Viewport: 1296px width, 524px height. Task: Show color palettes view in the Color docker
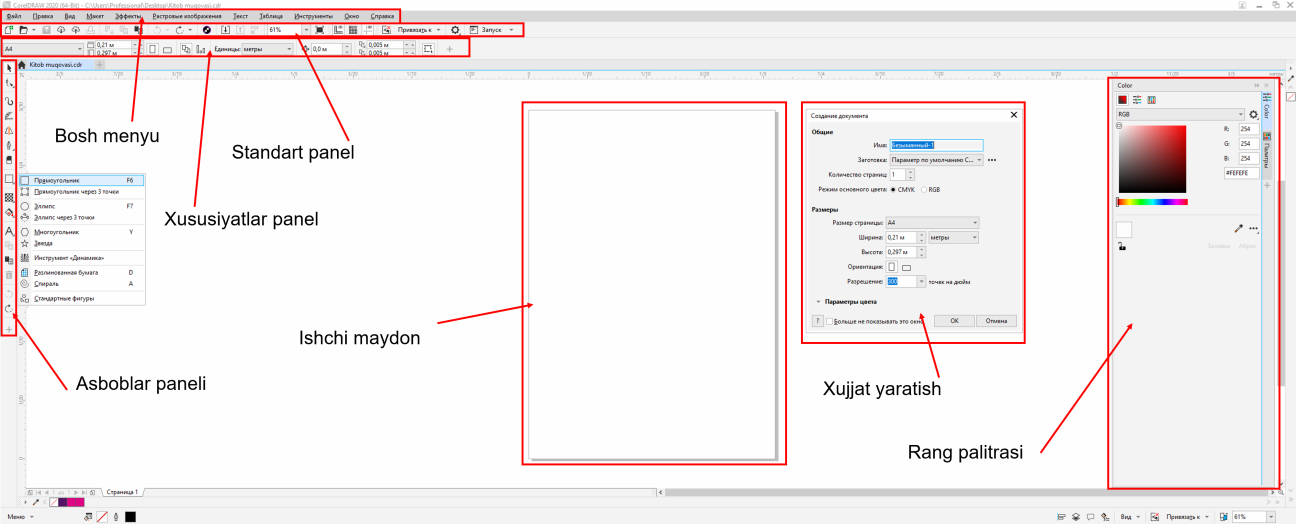[1151, 100]
